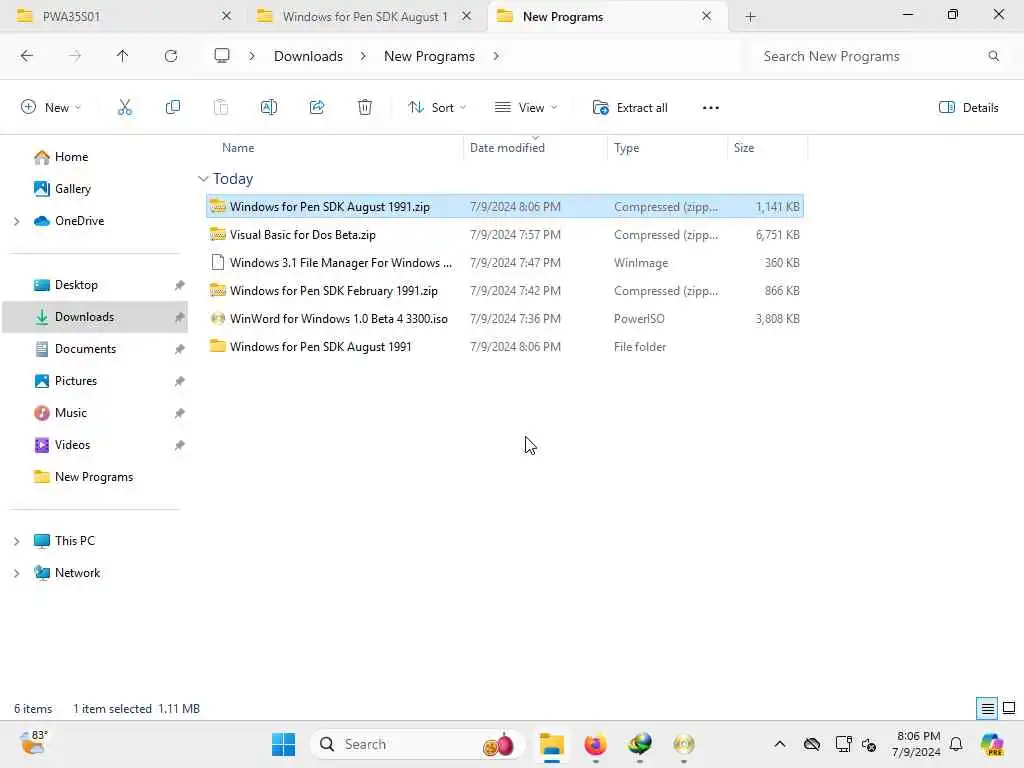This screenshot has height=768, width=1024.
Task: Click the PC monitor icon in address bar
Action: pos(222,56)
